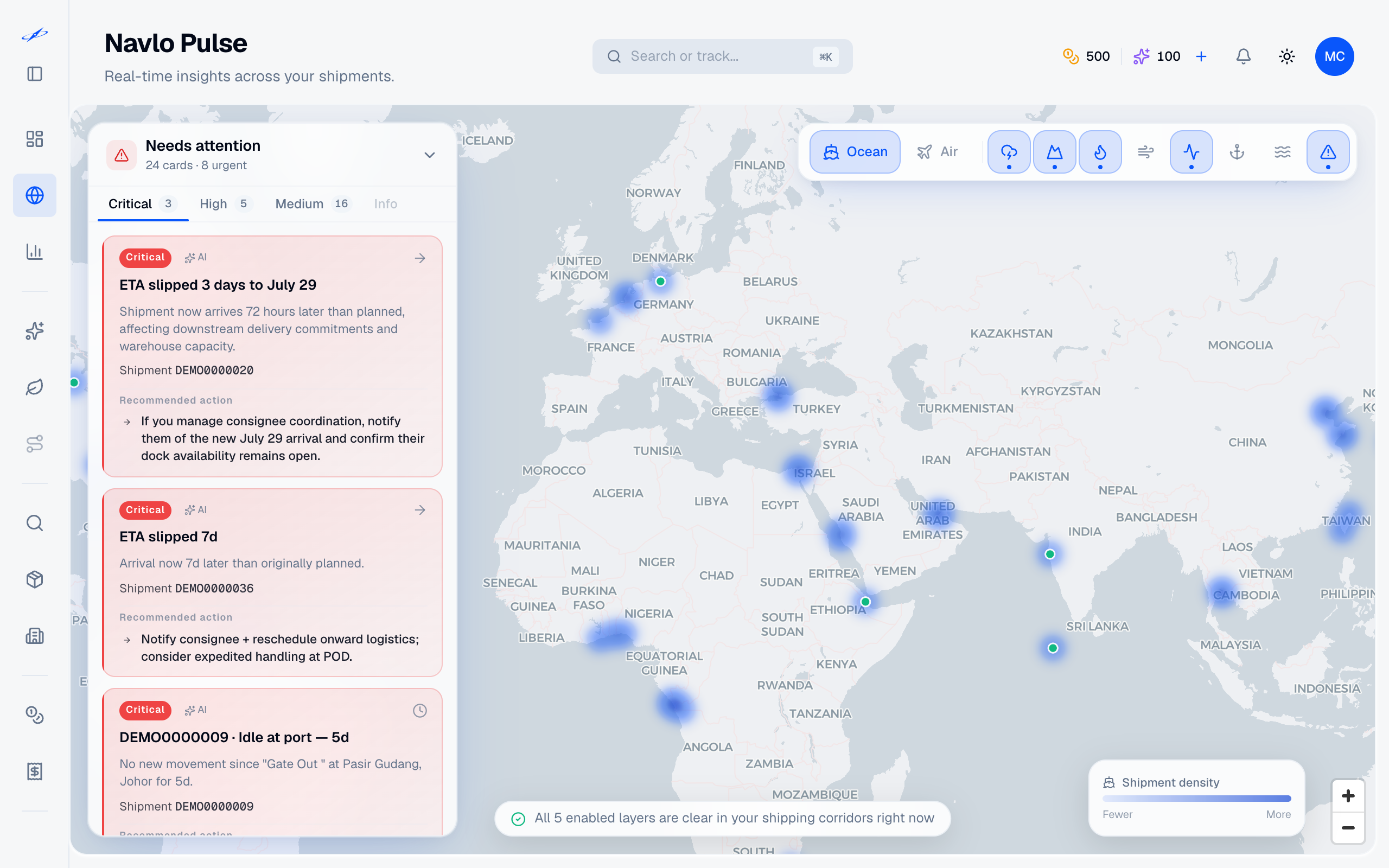Click the layers clear status banner
Screen dimensions: 1389x868
(723, 818)
